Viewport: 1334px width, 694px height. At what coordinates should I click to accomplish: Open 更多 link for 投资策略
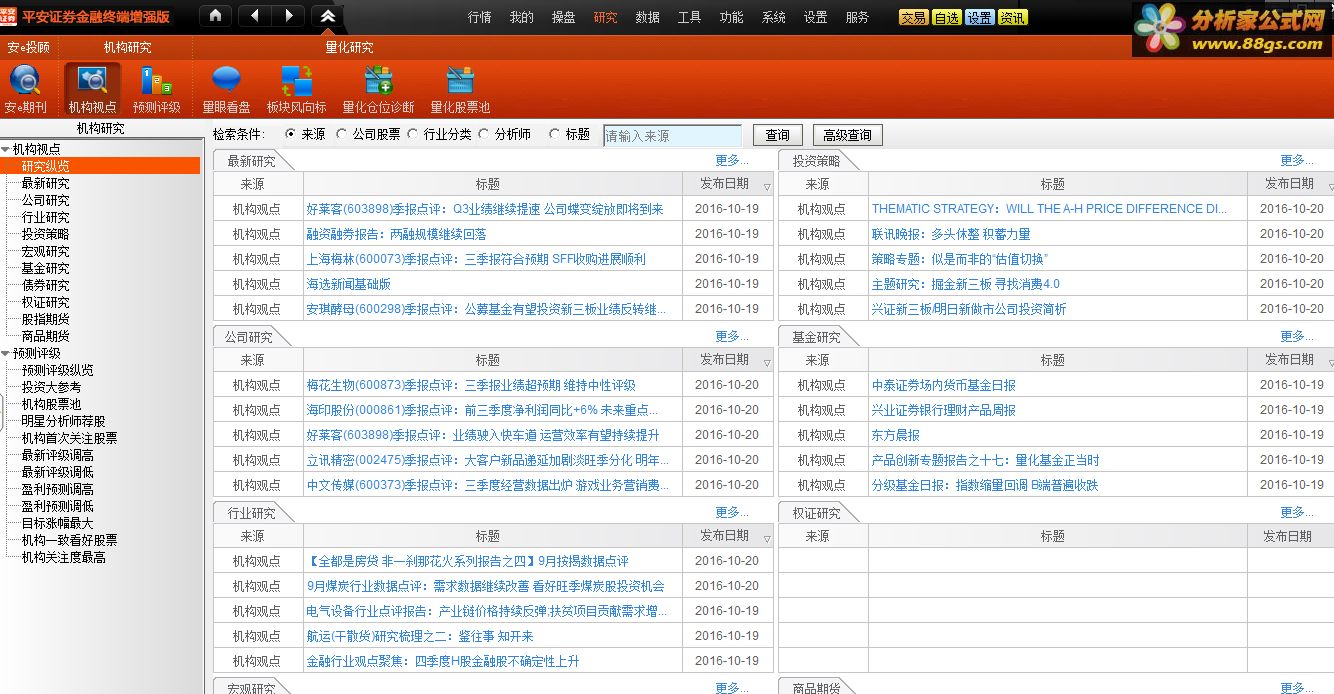tap(1297, 160)
